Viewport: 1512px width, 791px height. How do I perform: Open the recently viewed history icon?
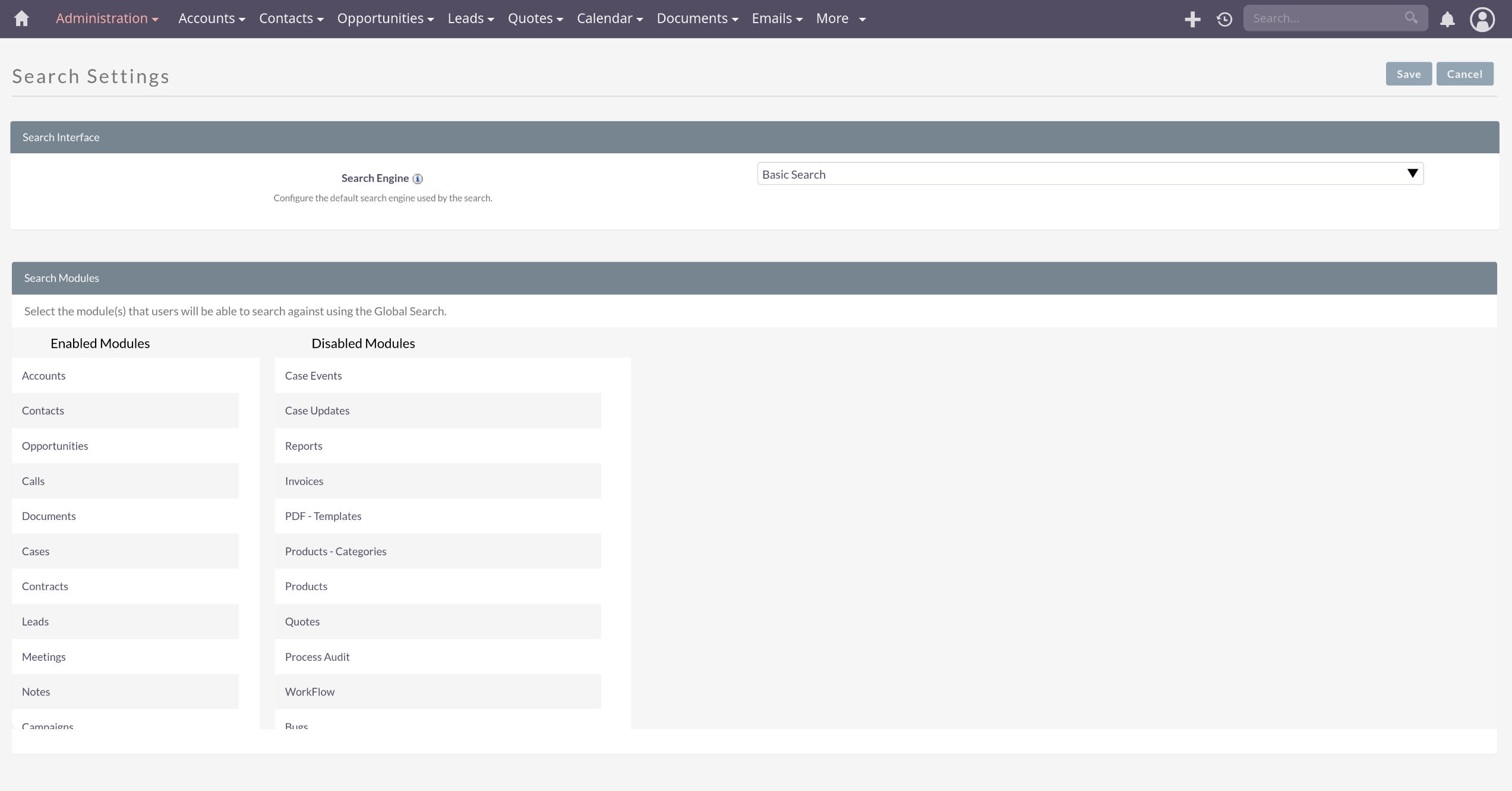coord(1224,19)
